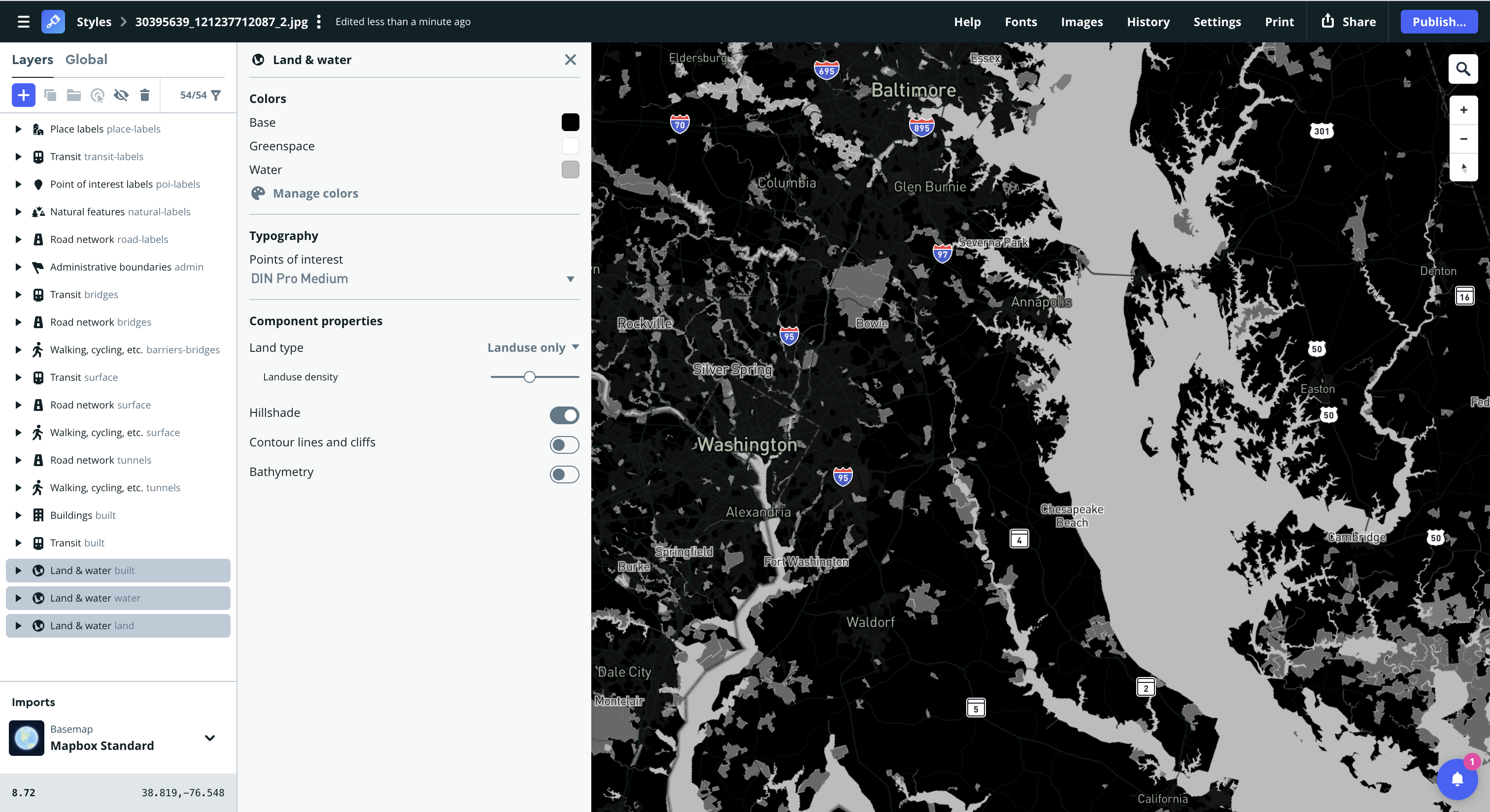Viewport: 1490px width, 812px height.
Task: Open the layer filter funnel icon
Action: click(216, 95)
